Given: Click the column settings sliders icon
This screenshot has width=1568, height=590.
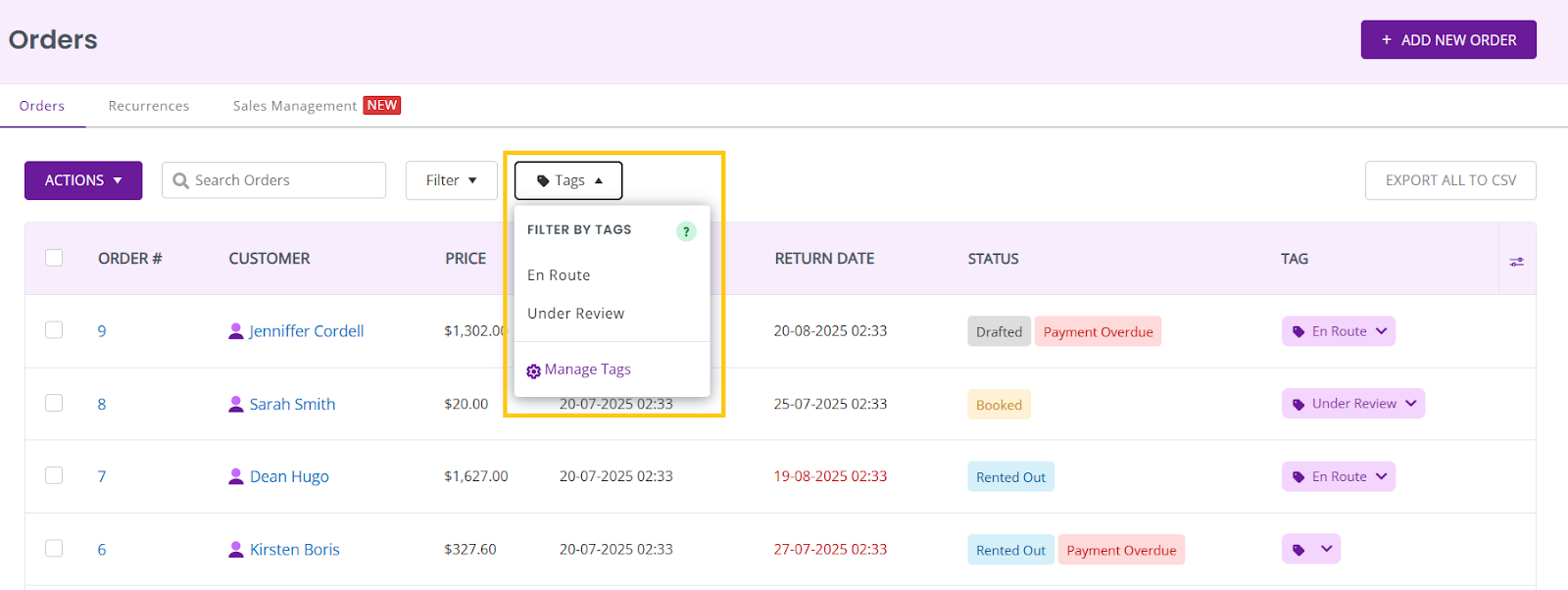Looking at the screenshot, I should [x=1516, y=262].
